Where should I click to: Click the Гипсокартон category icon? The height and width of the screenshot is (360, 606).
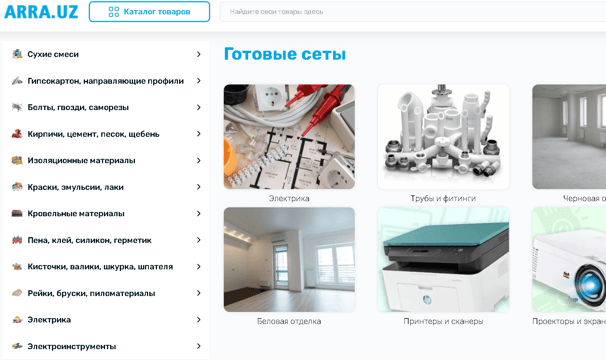(17, 81)
